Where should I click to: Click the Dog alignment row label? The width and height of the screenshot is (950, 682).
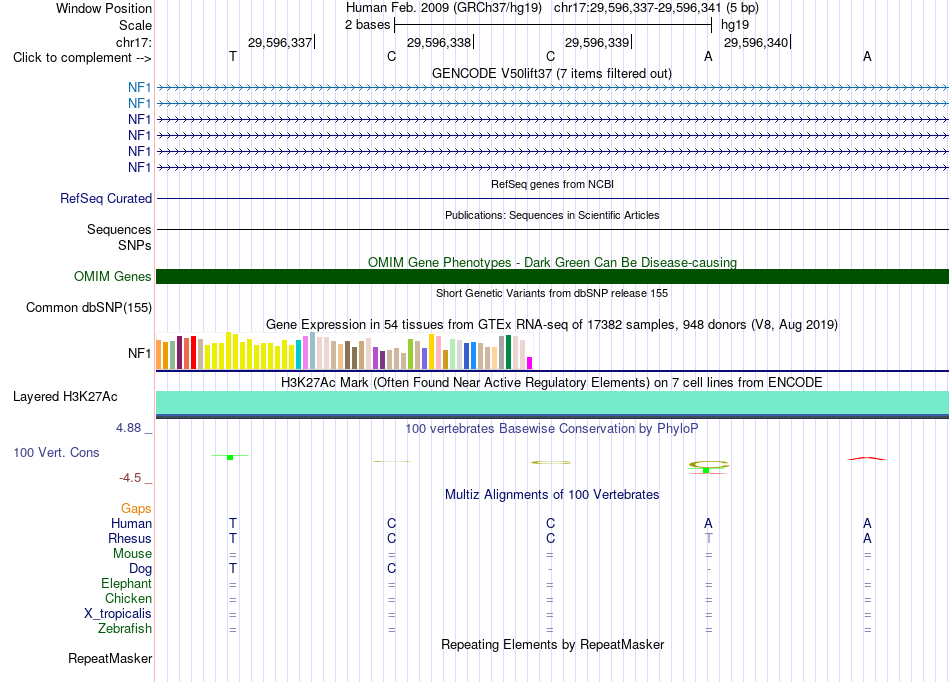tap(140, 569)
